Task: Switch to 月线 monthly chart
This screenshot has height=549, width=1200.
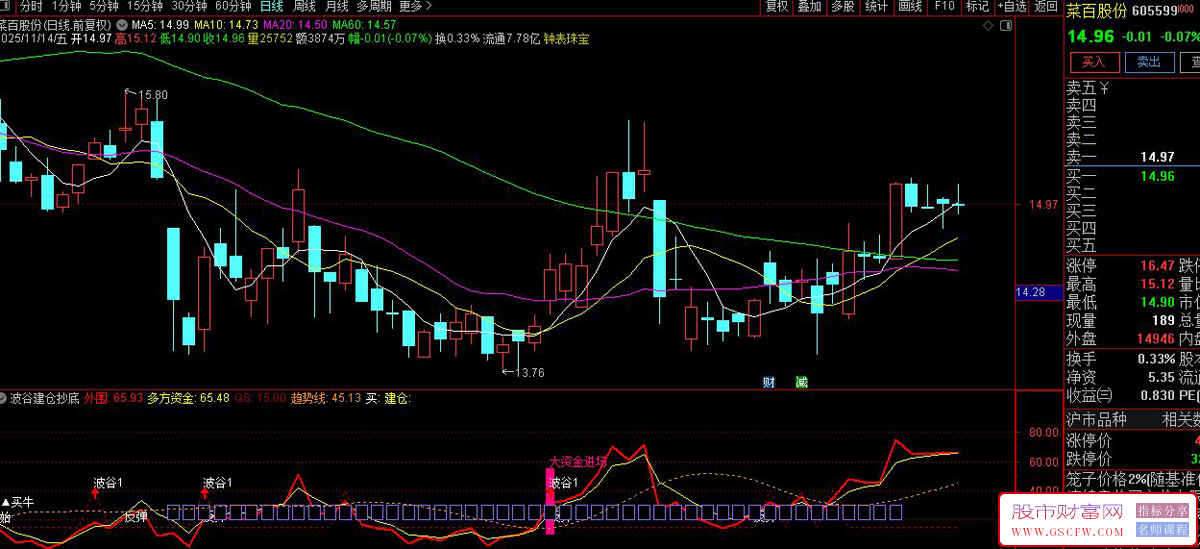Action: coord(337,6)
